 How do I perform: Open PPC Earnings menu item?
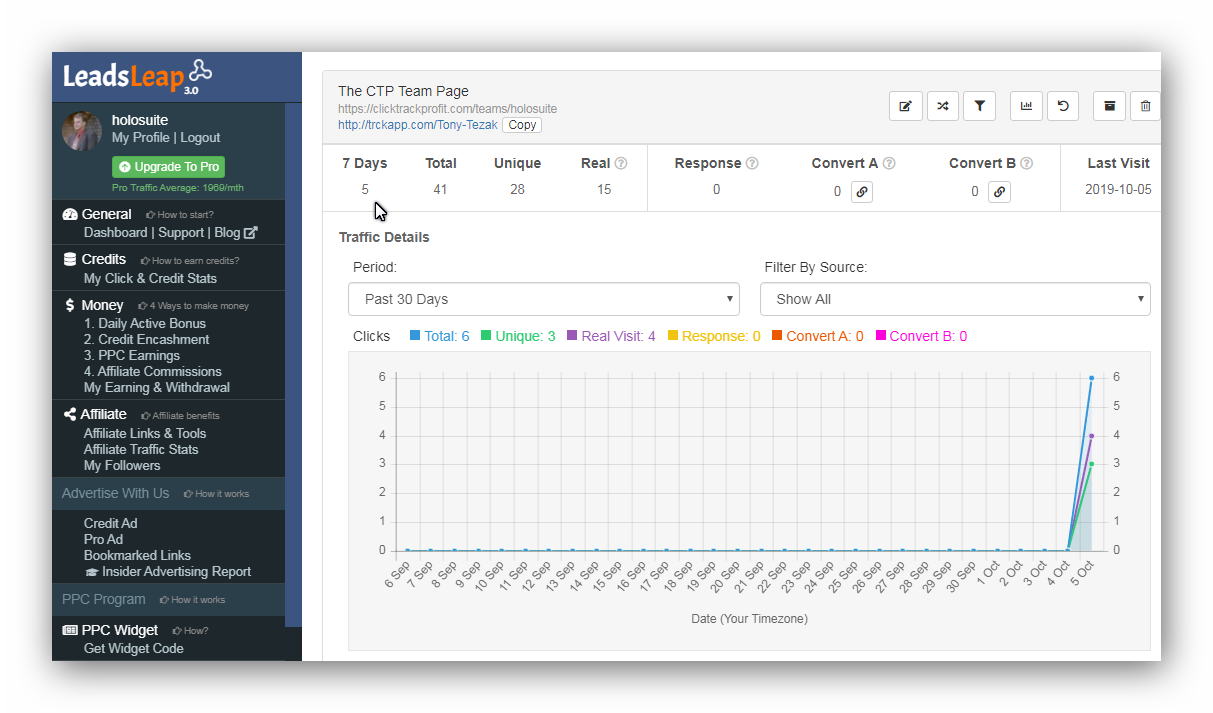point(132,355)
